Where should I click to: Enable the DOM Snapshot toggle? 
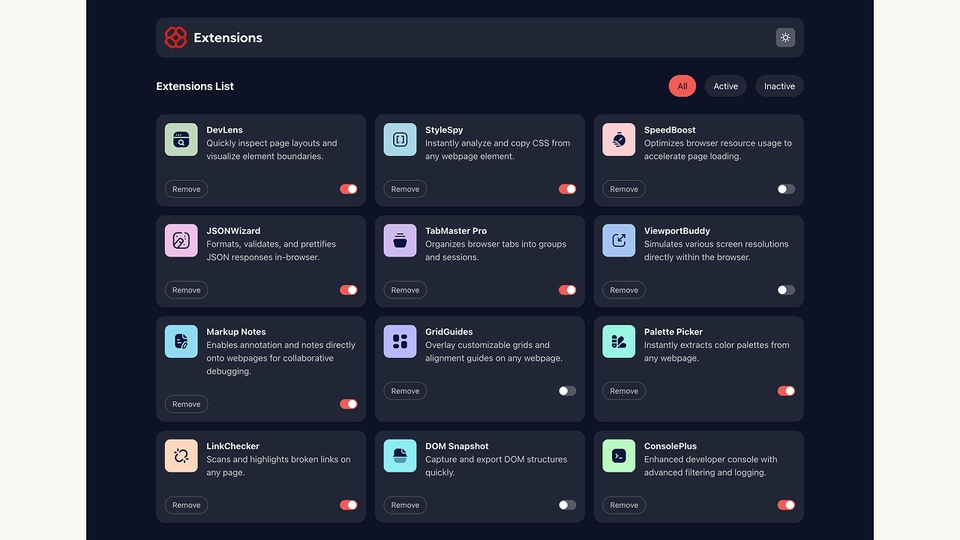click(567, 505)
